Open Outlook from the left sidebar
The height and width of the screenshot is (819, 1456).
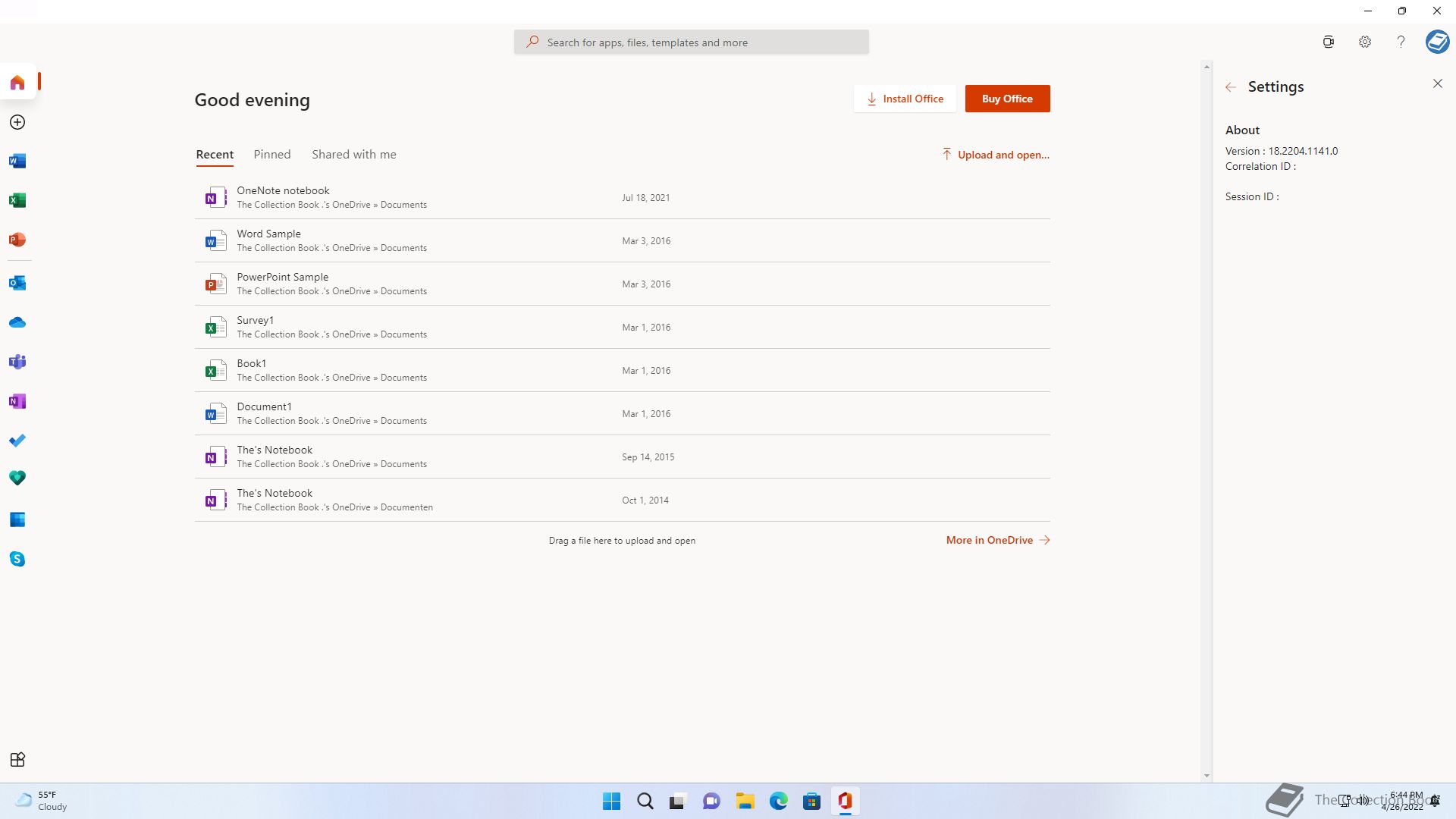pyautogui.click(x=17, y=283)
